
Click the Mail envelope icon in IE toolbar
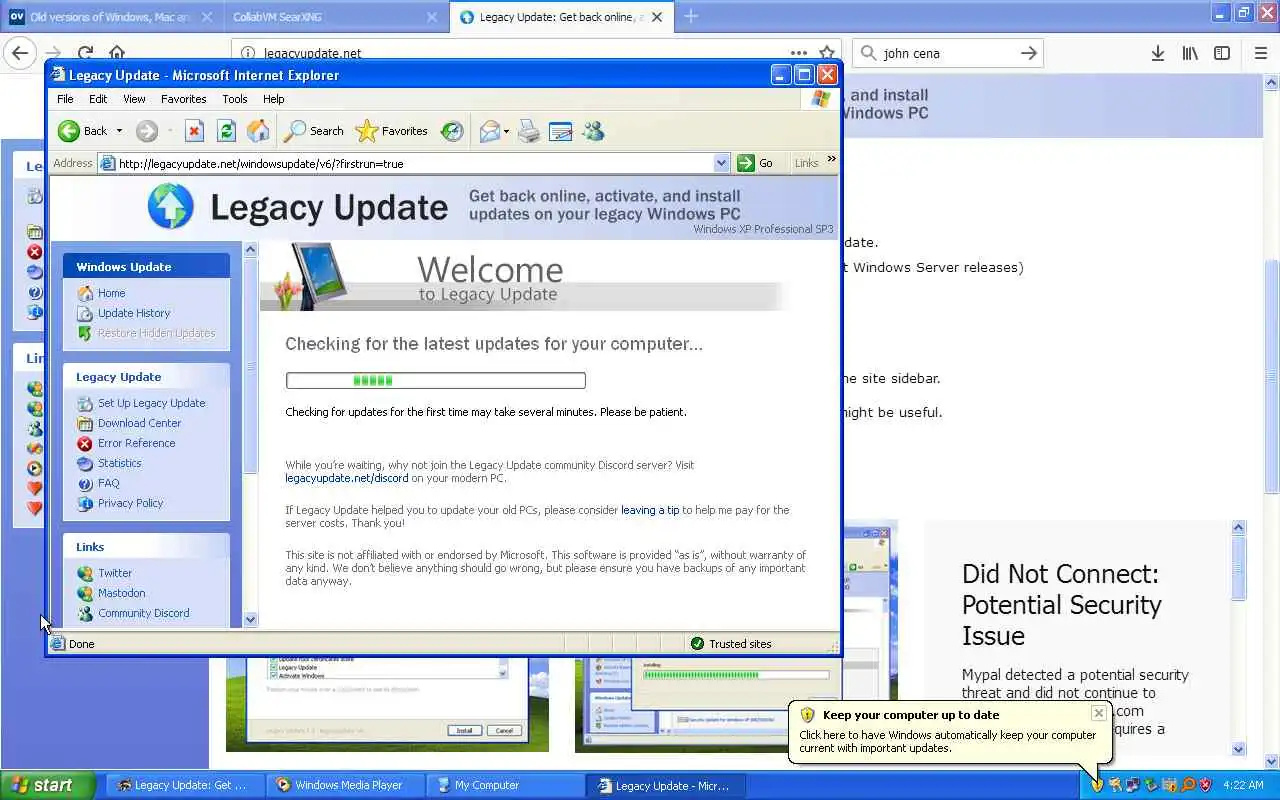click(489, 131)
